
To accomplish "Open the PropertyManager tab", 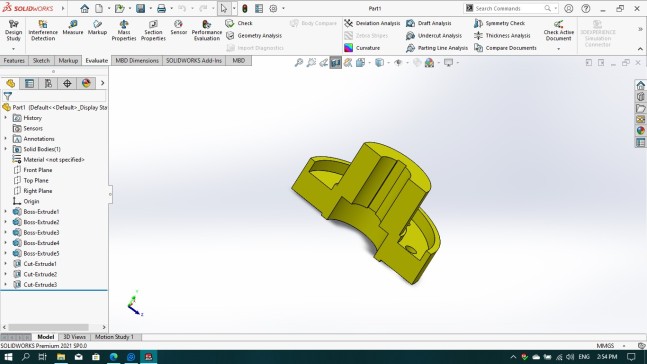I will 29,83.
